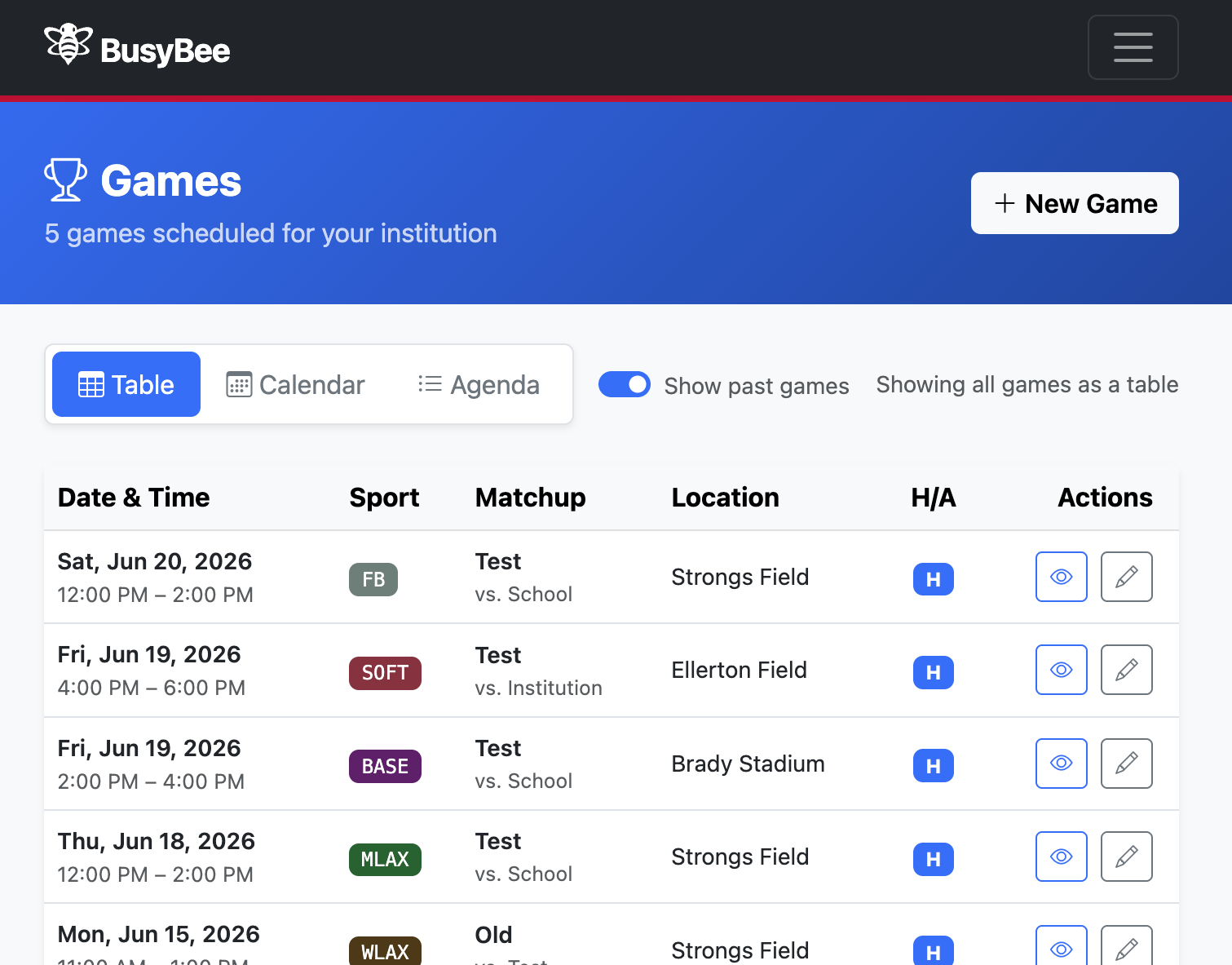Screen dimensions: 1232x965
Task: Edit the Sat, Jun 20 FB game
Action: pos(1126,577)
